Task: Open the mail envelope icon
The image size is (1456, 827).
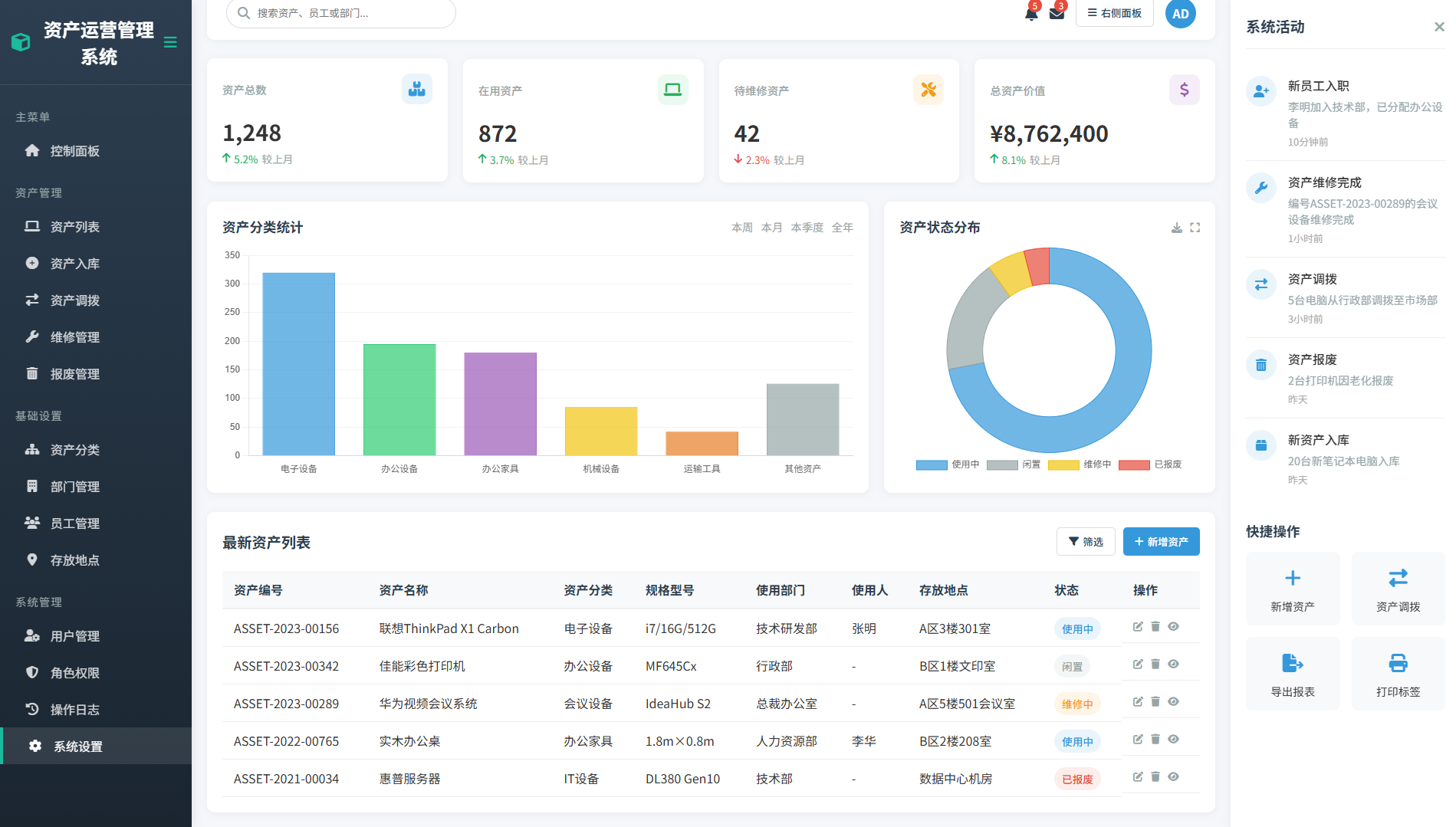Action: (x=1057, y=14)
